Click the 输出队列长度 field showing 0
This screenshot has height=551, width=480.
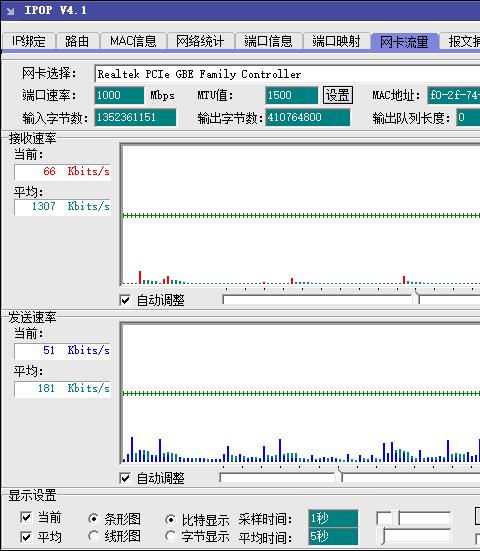(468, 117)
